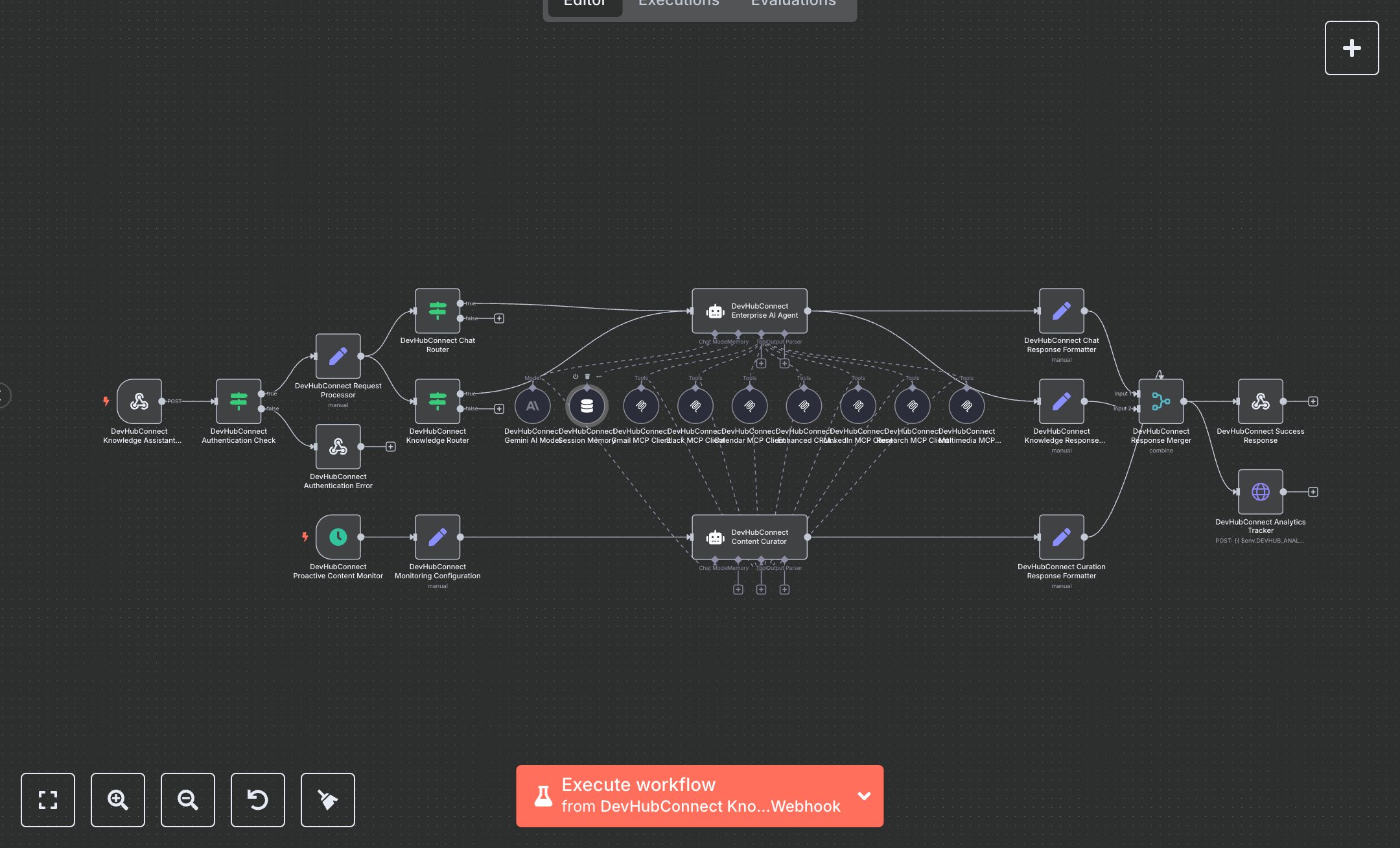Viewport: 1400px width, 848px height.
Task: Toggle deactivate on the Session Memory node
Action: (576, 375)
